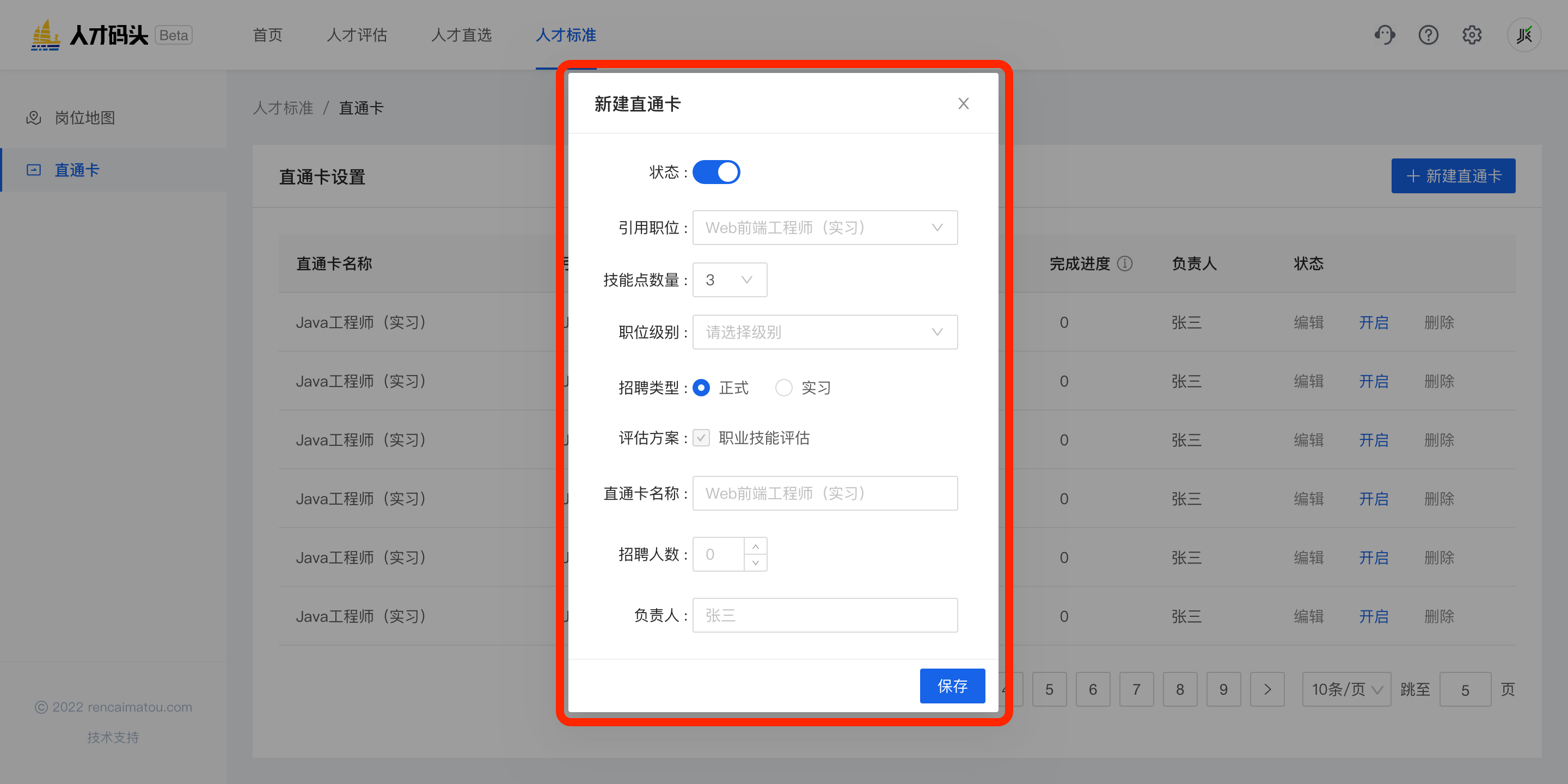Open the help question mark icon
1568x784 pixels.
[1428, 35]
